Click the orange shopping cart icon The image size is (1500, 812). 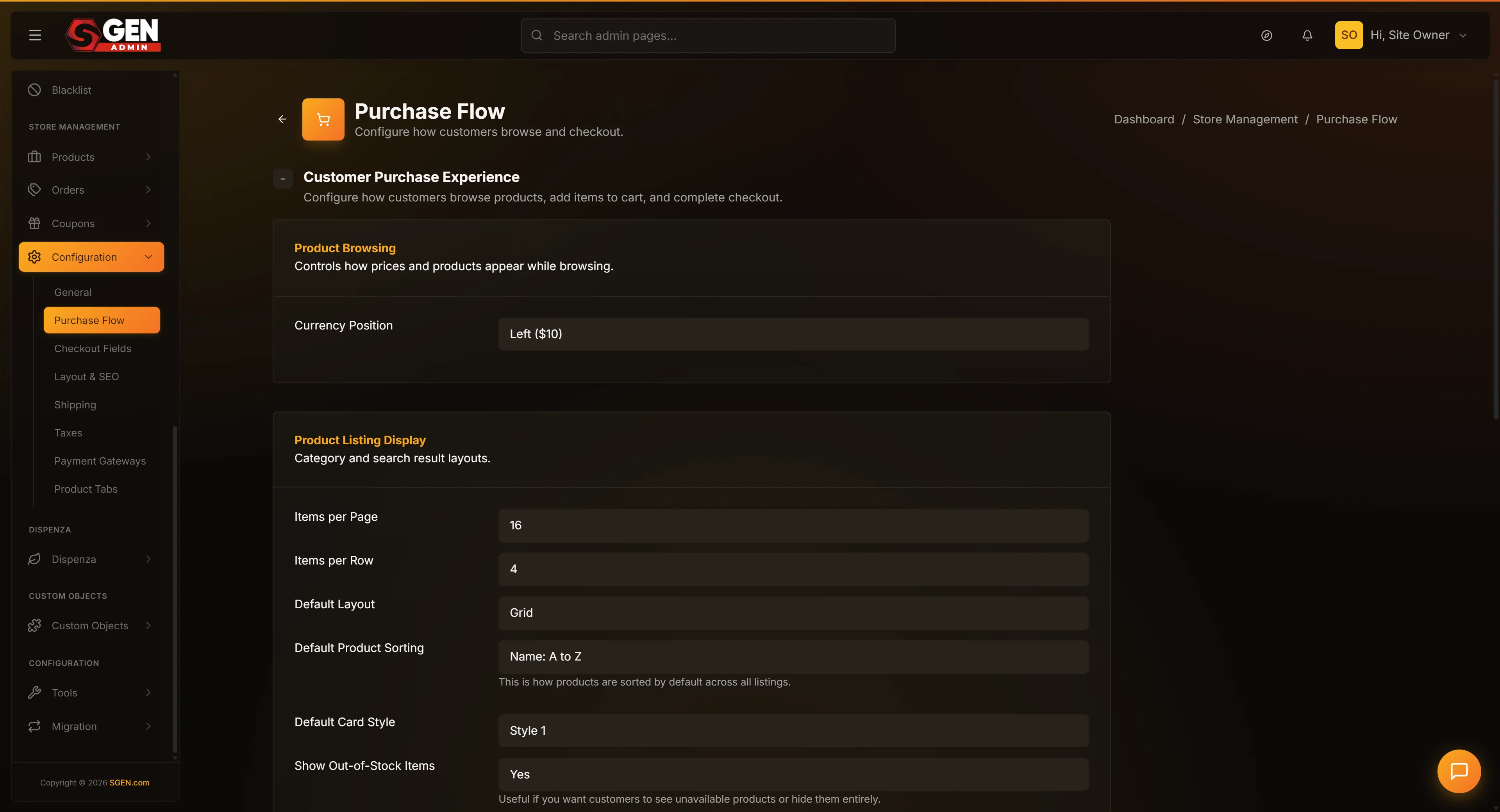tap(323, 119)
